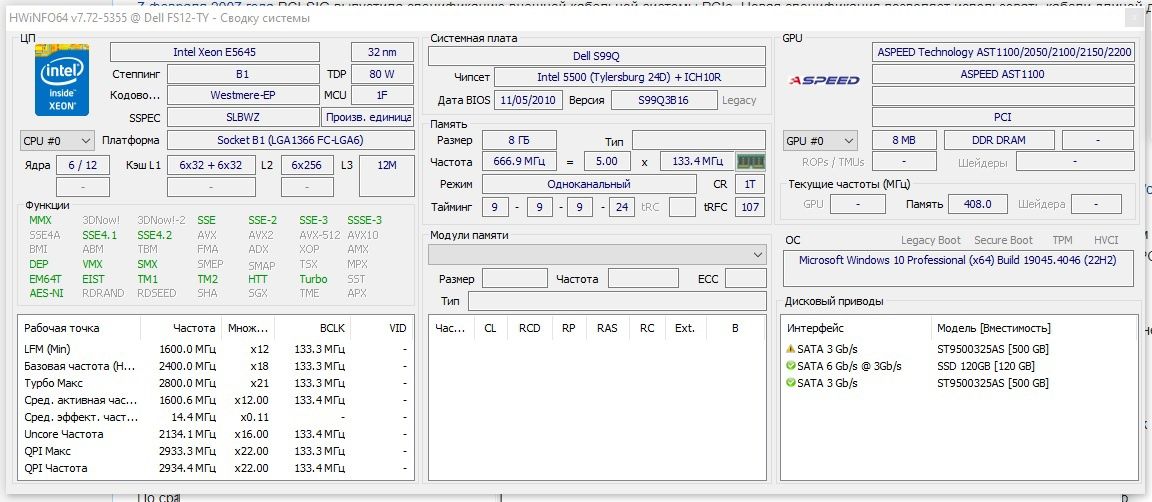The width and height of the screenshot is (1152, 502).
Task: Click the Microsoft Windows 10 Professional OS field
Action: (x=958, y=268)
